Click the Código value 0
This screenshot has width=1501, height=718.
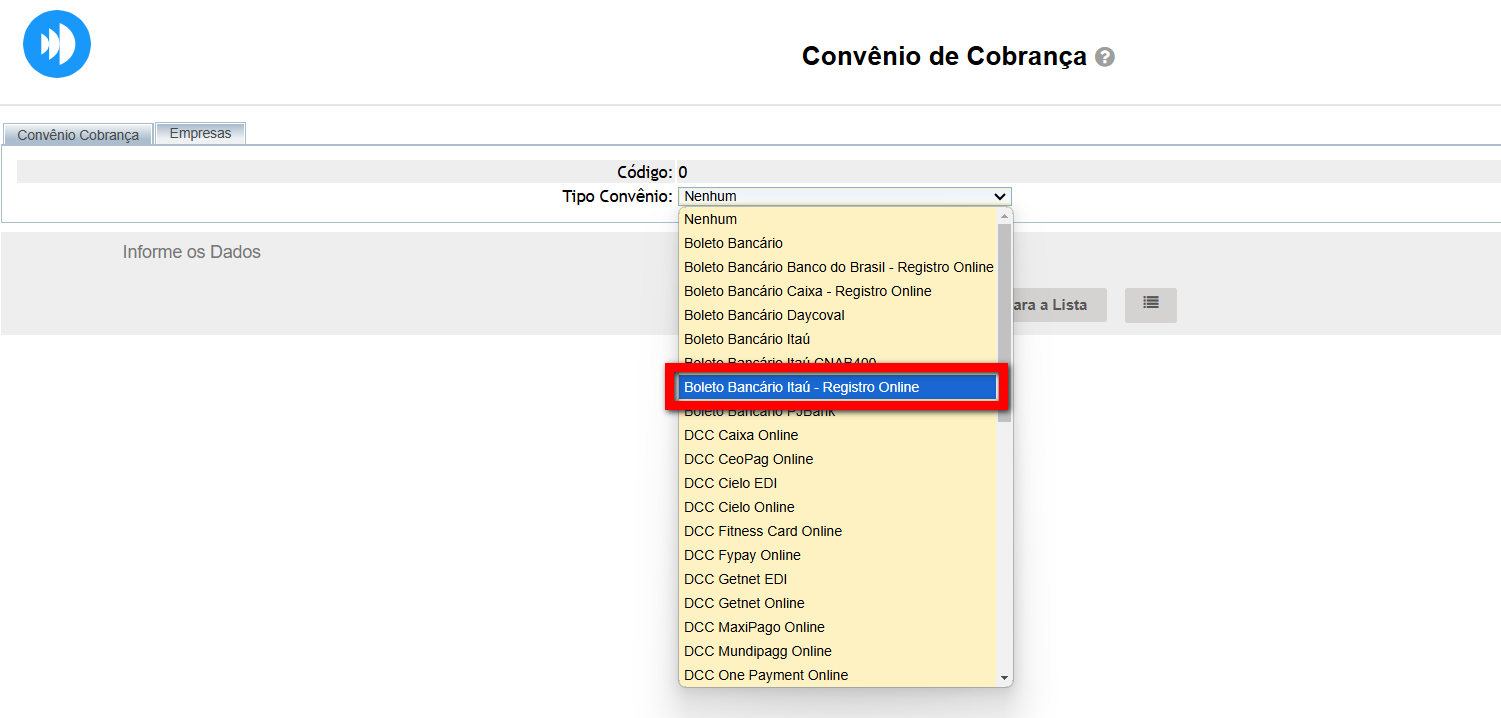tap(683, 172)
